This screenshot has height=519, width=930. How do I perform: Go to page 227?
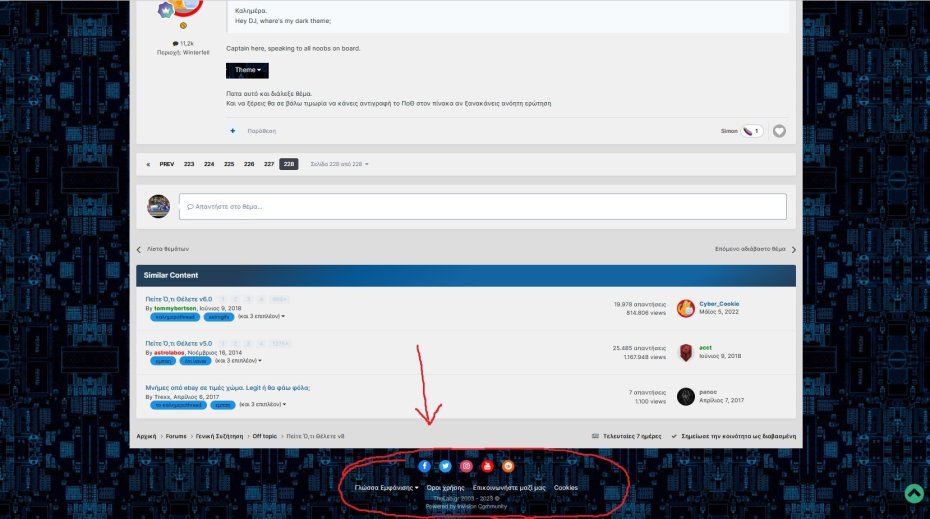269,164
